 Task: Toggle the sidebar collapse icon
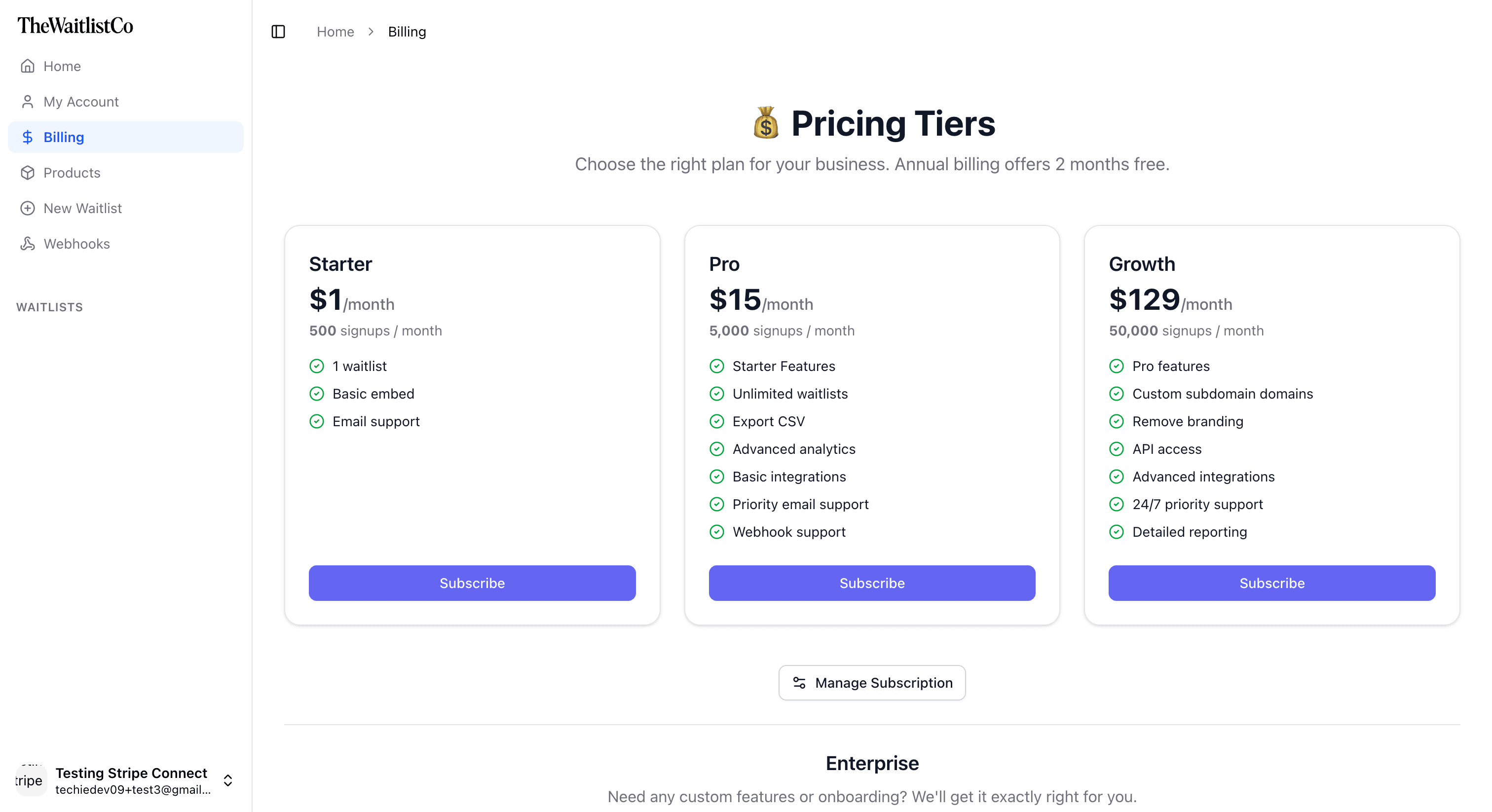pos(278,32)
